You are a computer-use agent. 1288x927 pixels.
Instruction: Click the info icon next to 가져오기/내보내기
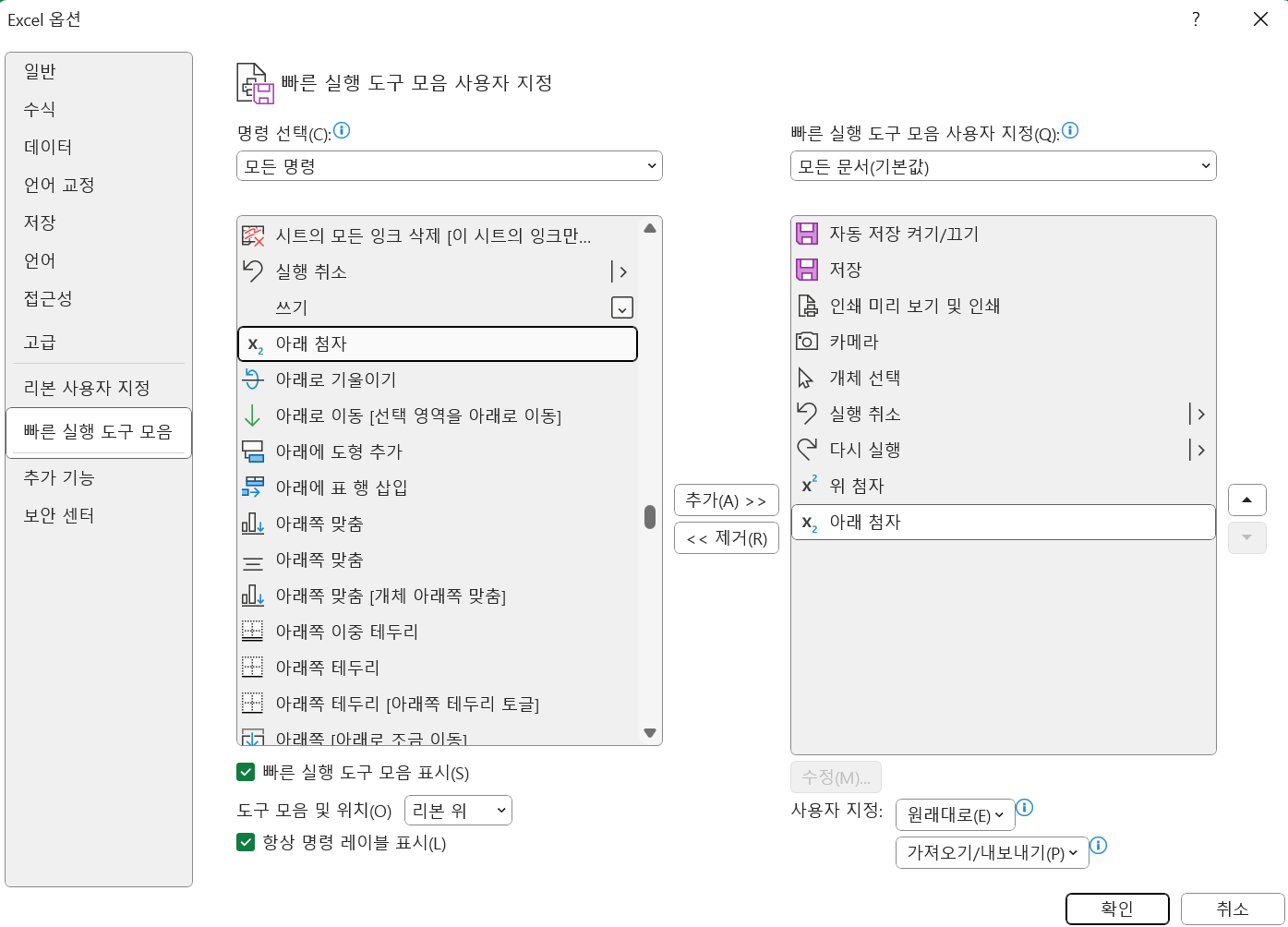click(1098, 846)
